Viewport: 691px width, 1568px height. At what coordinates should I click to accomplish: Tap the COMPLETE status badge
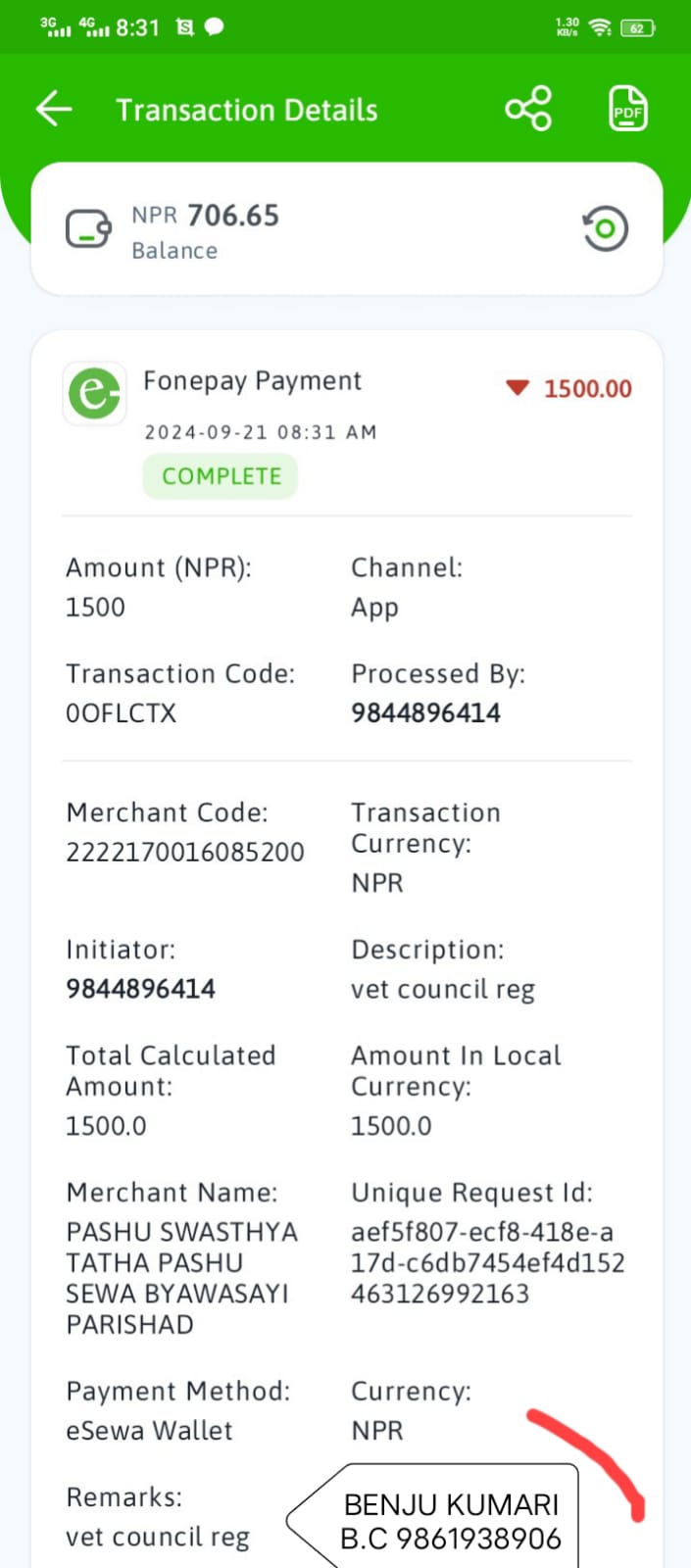tap(221, 476)
